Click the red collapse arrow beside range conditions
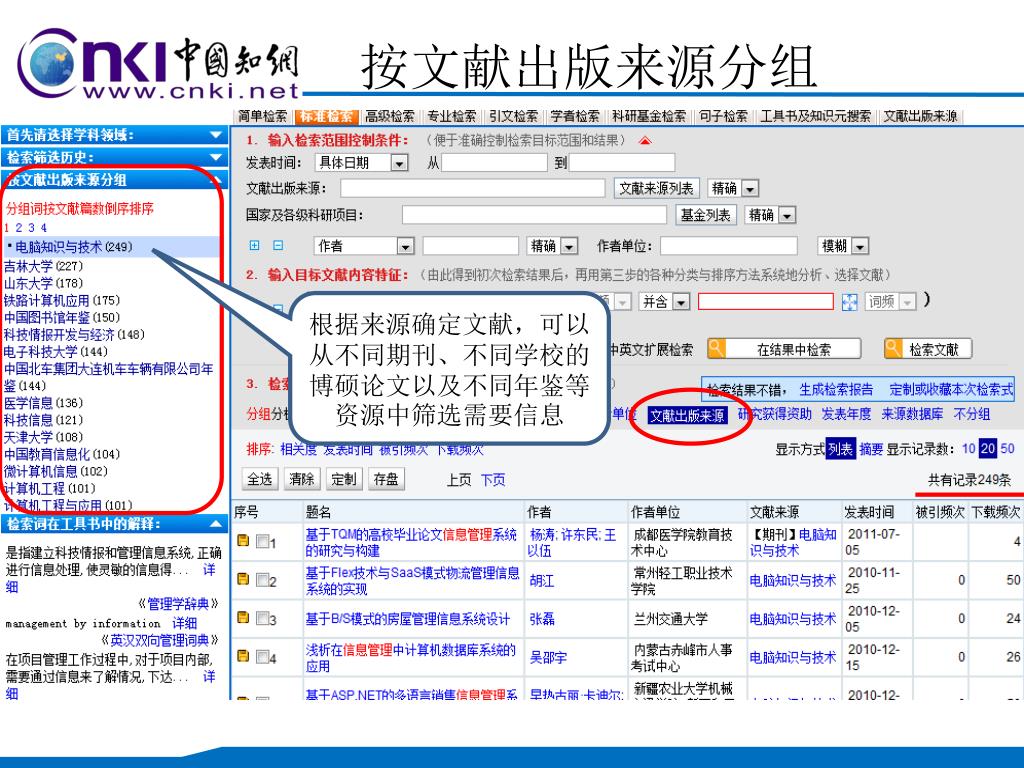 pyautogui.click(x=645, y=141)
